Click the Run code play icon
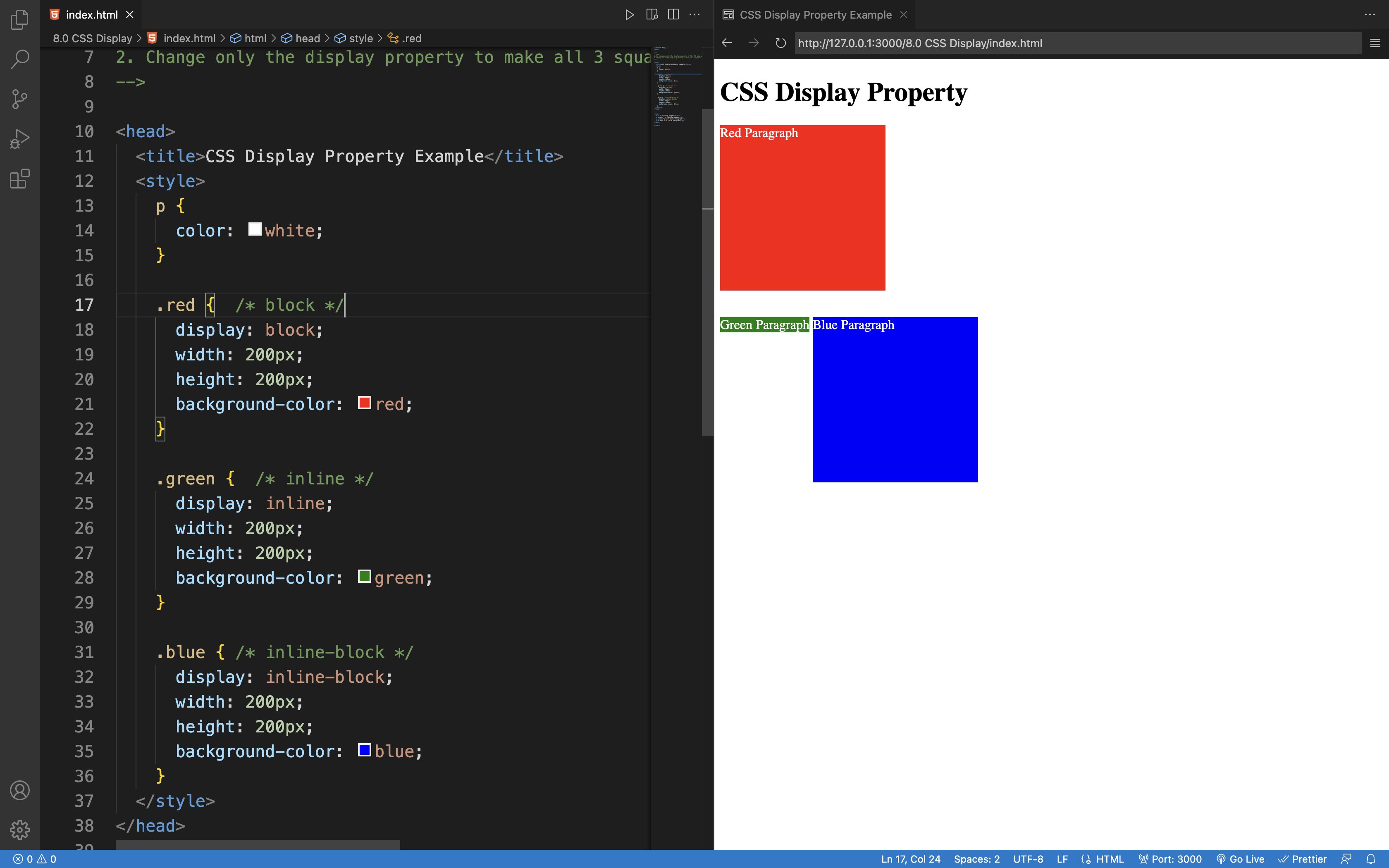 (x=629, y=15)
